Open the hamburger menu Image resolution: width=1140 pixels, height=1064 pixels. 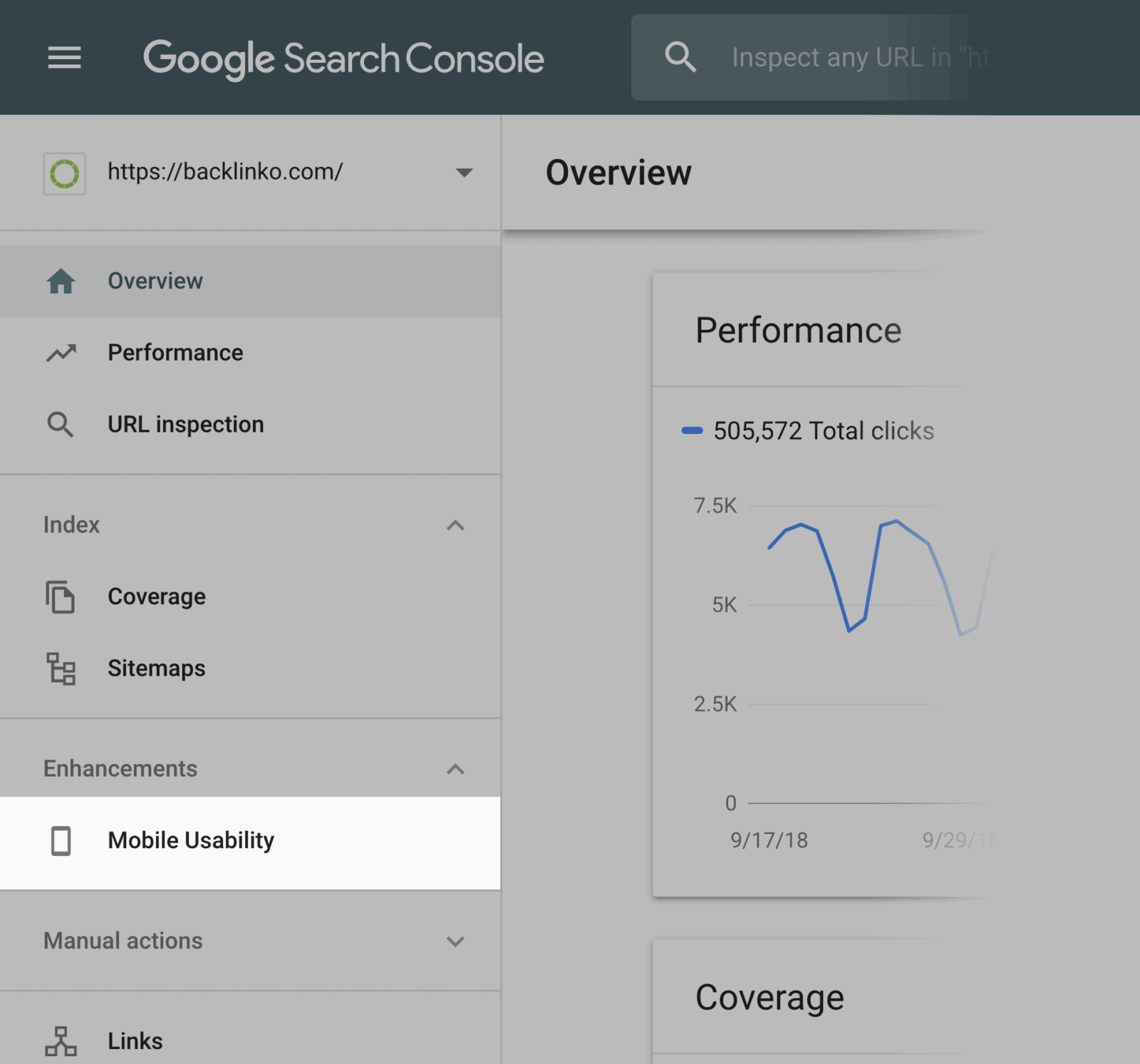(63, 58)
